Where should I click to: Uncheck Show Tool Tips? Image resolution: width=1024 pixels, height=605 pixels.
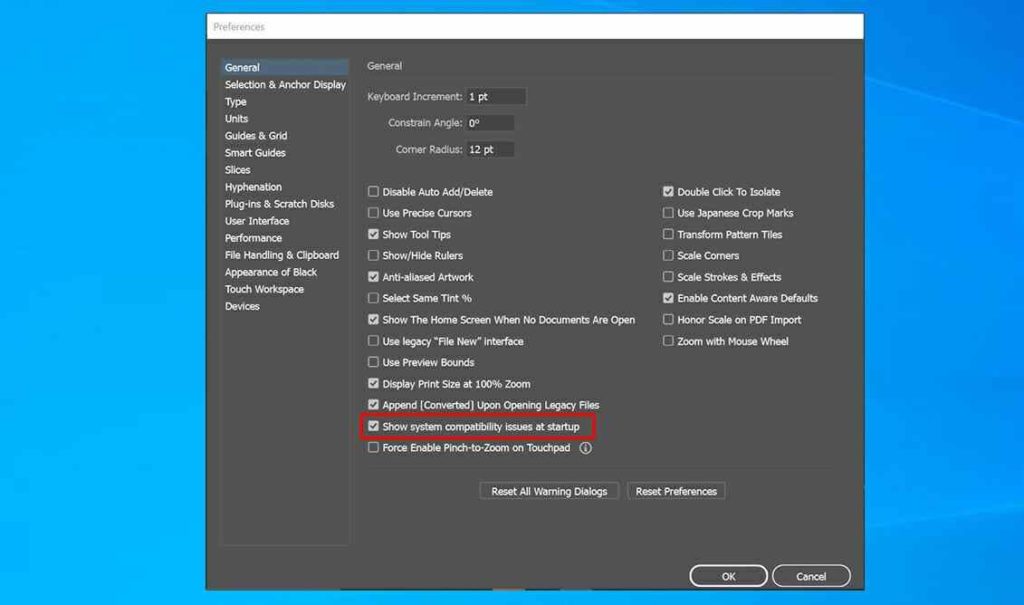click(x=373, y=234)
